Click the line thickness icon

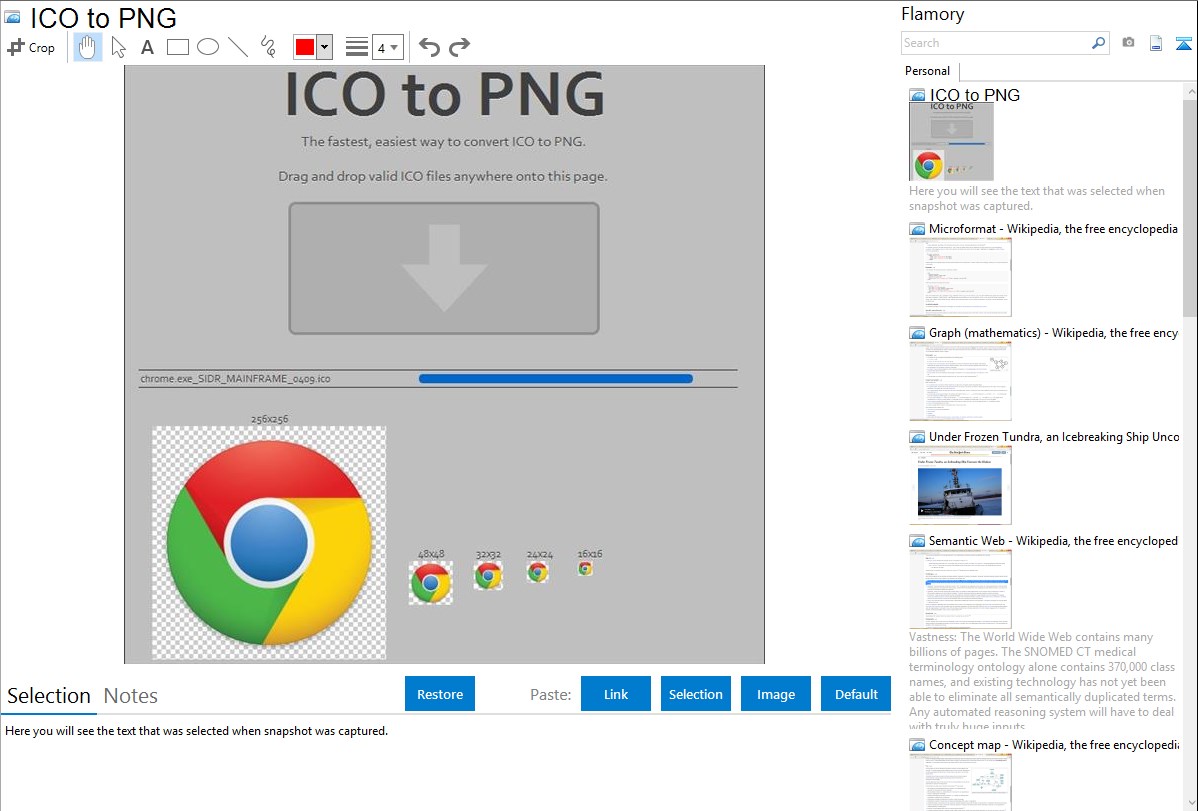tap(357, 47)
